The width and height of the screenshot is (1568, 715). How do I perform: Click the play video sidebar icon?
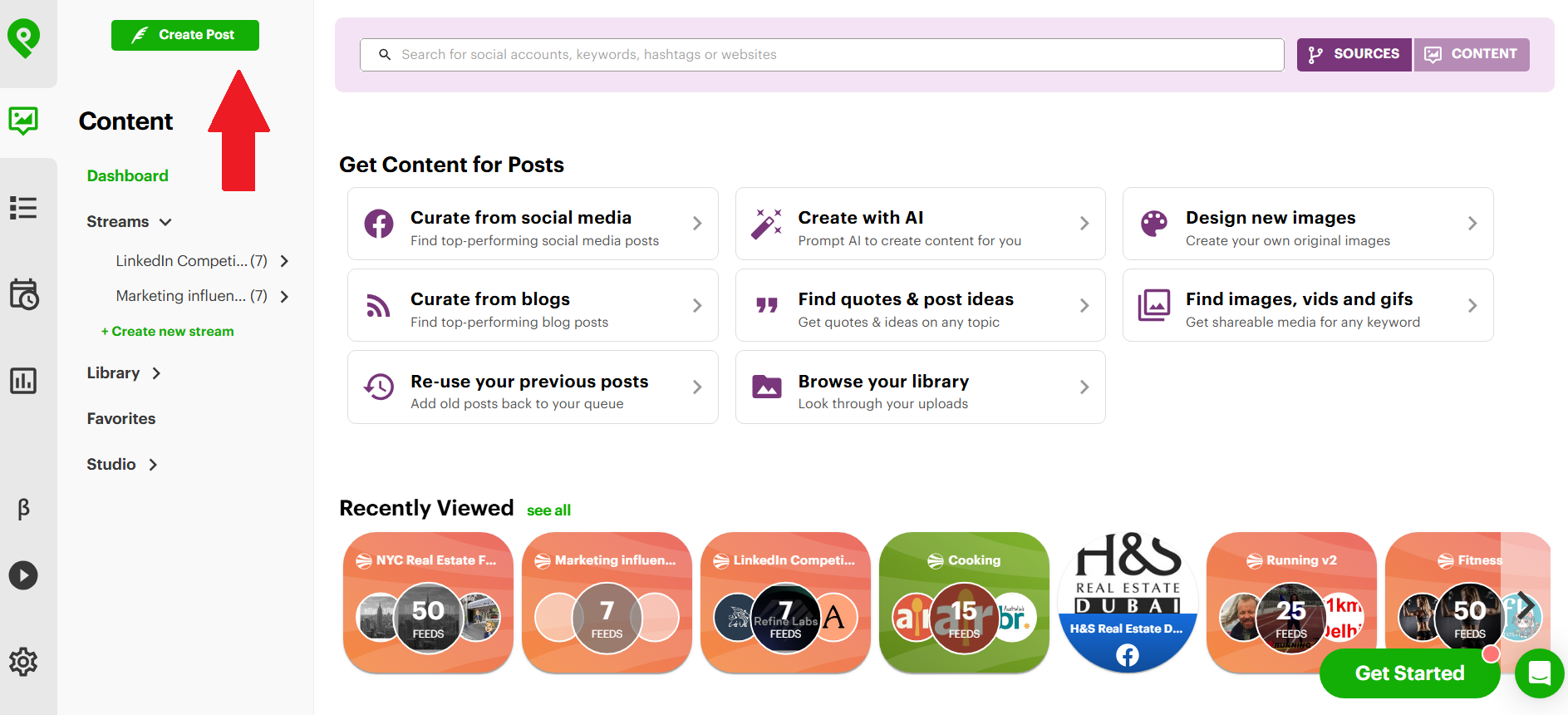pyautogui.click(x=23, y=575)
